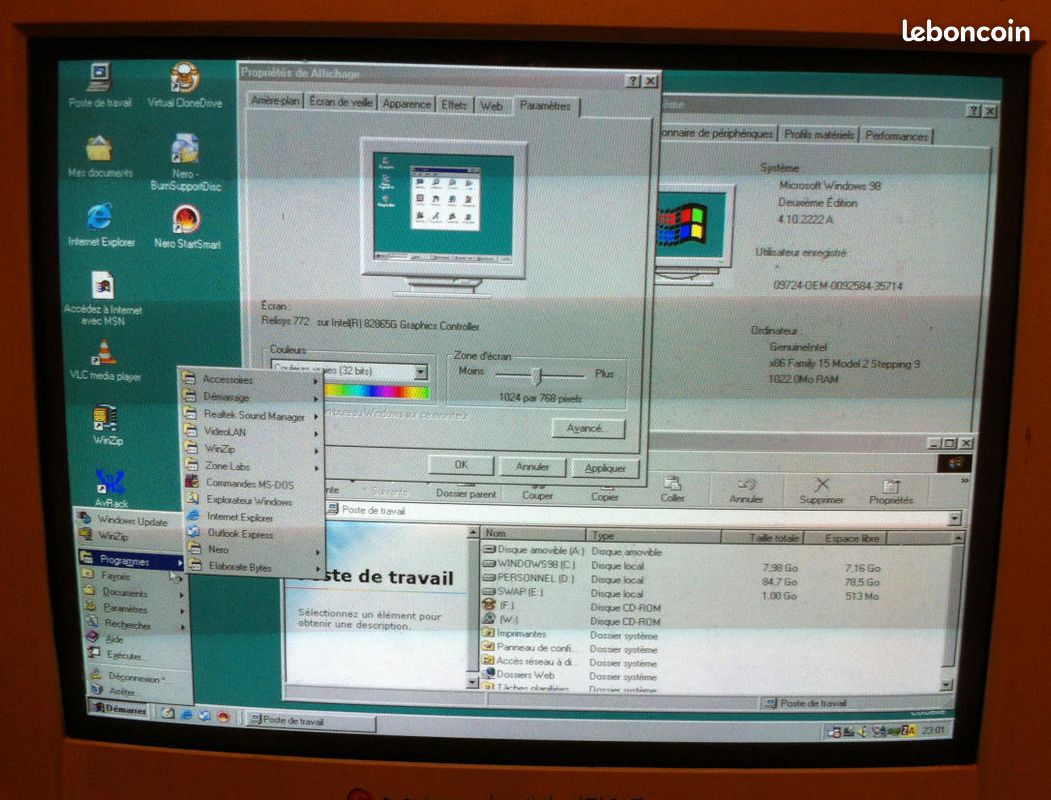Expand the Nero programs submenu
The width and height of the screenshot is (1051, 800).
point(253,549)
